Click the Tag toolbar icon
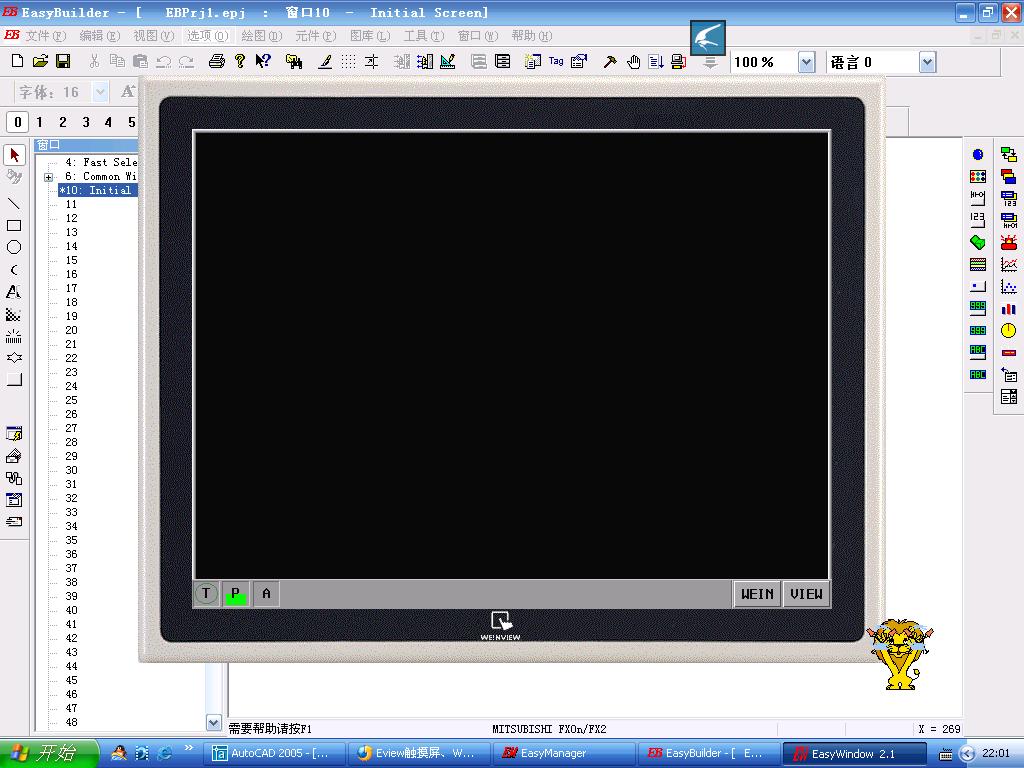Screen dimensions: 1024x768 (556, 62)
